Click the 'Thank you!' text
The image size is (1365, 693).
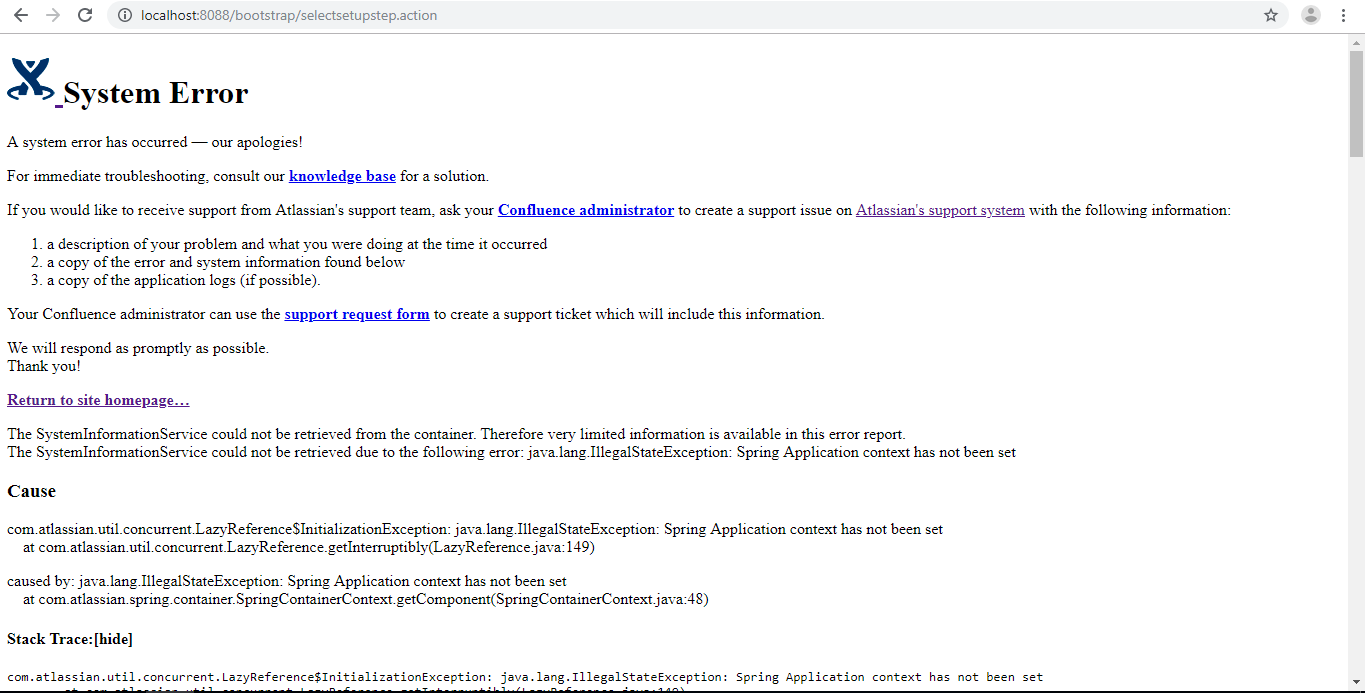[44, 366]
